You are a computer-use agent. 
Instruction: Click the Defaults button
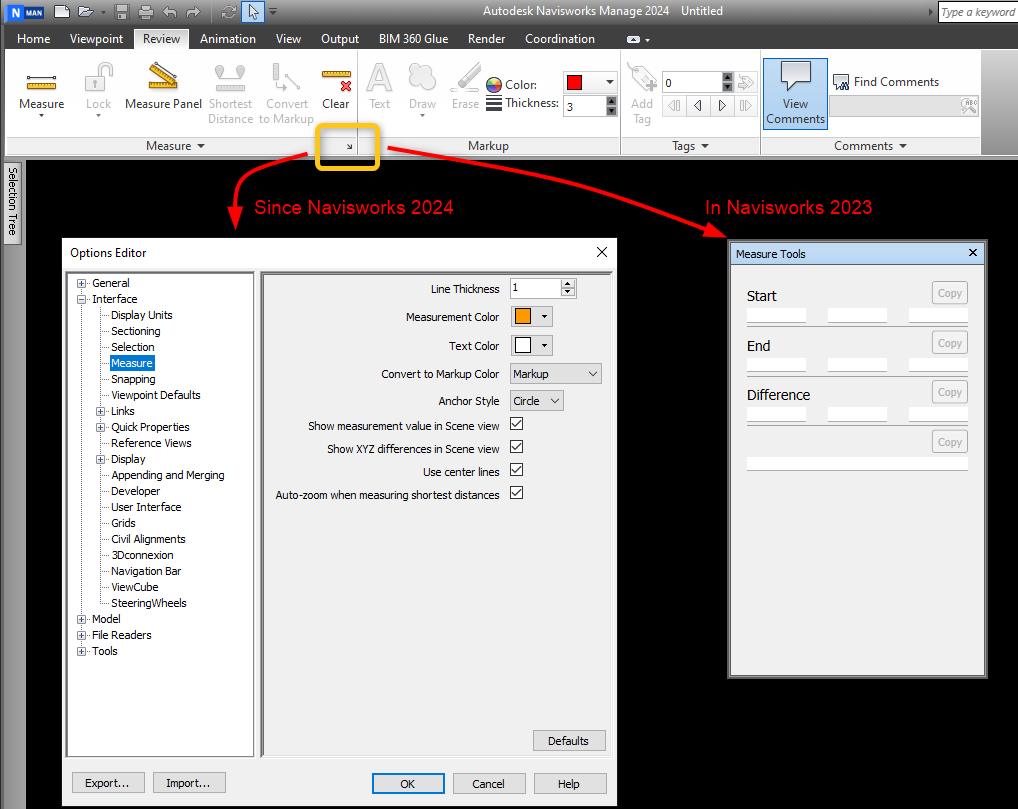[x=569, y=741]
